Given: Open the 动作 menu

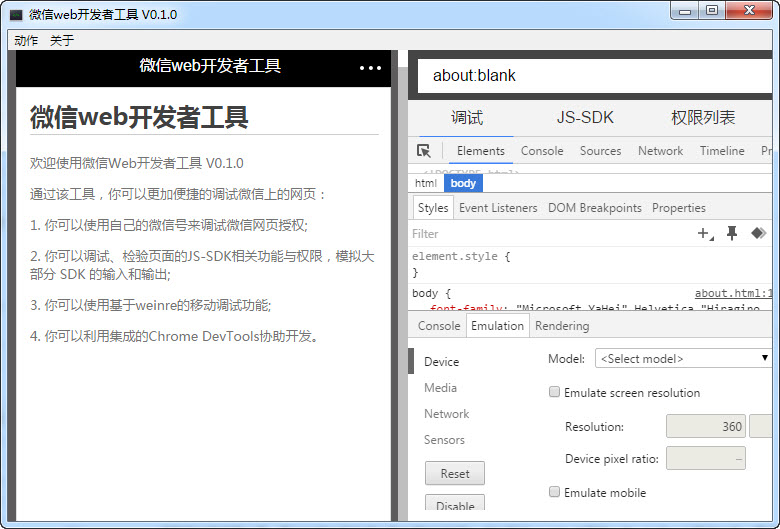Looking at the screenshot, I should pyautogui.click(x=26, y=41).
